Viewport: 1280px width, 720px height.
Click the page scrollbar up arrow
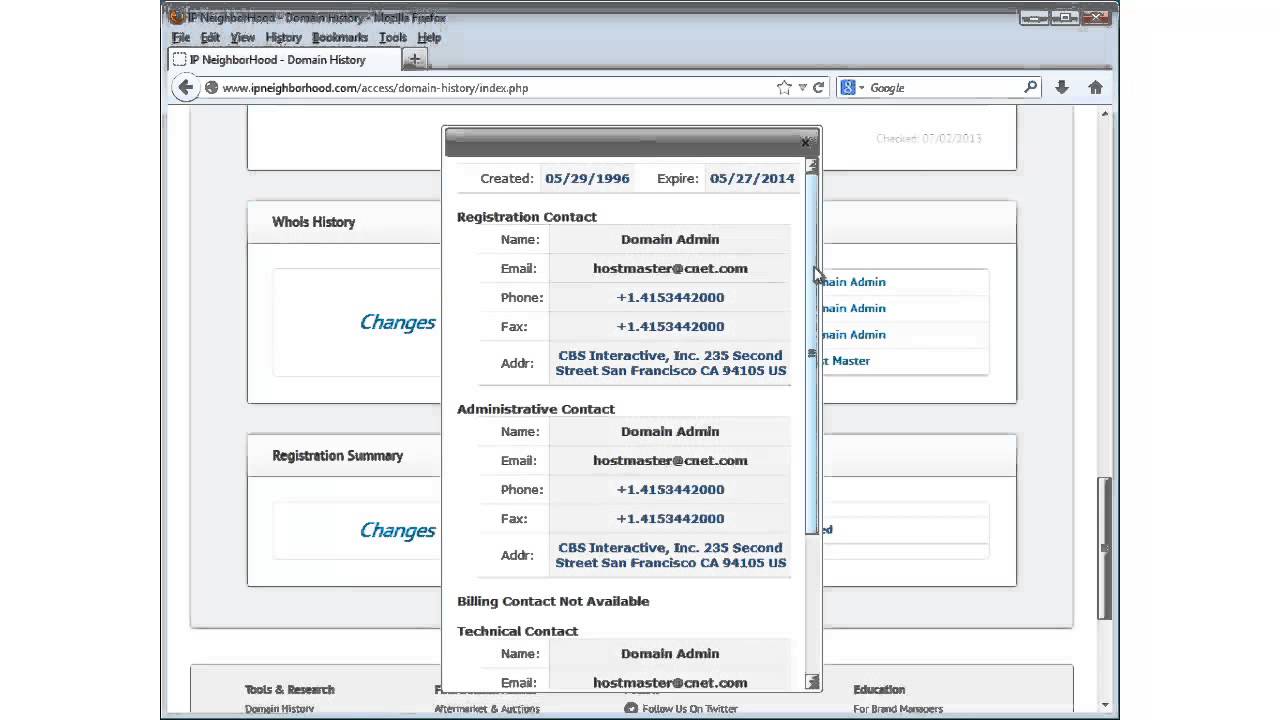click(1105, 113)
